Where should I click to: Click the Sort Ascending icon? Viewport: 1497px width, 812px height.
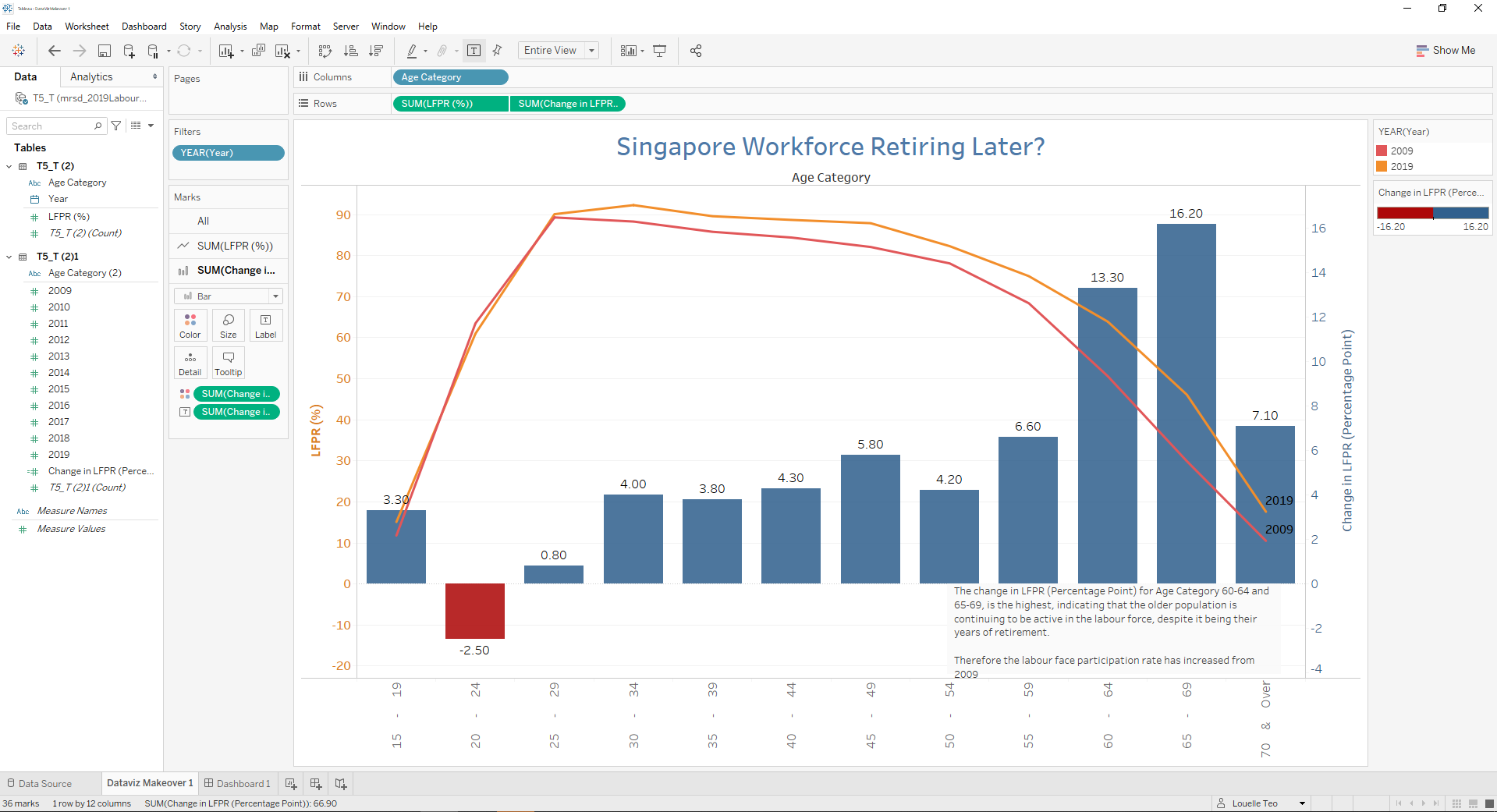[351, 50]
